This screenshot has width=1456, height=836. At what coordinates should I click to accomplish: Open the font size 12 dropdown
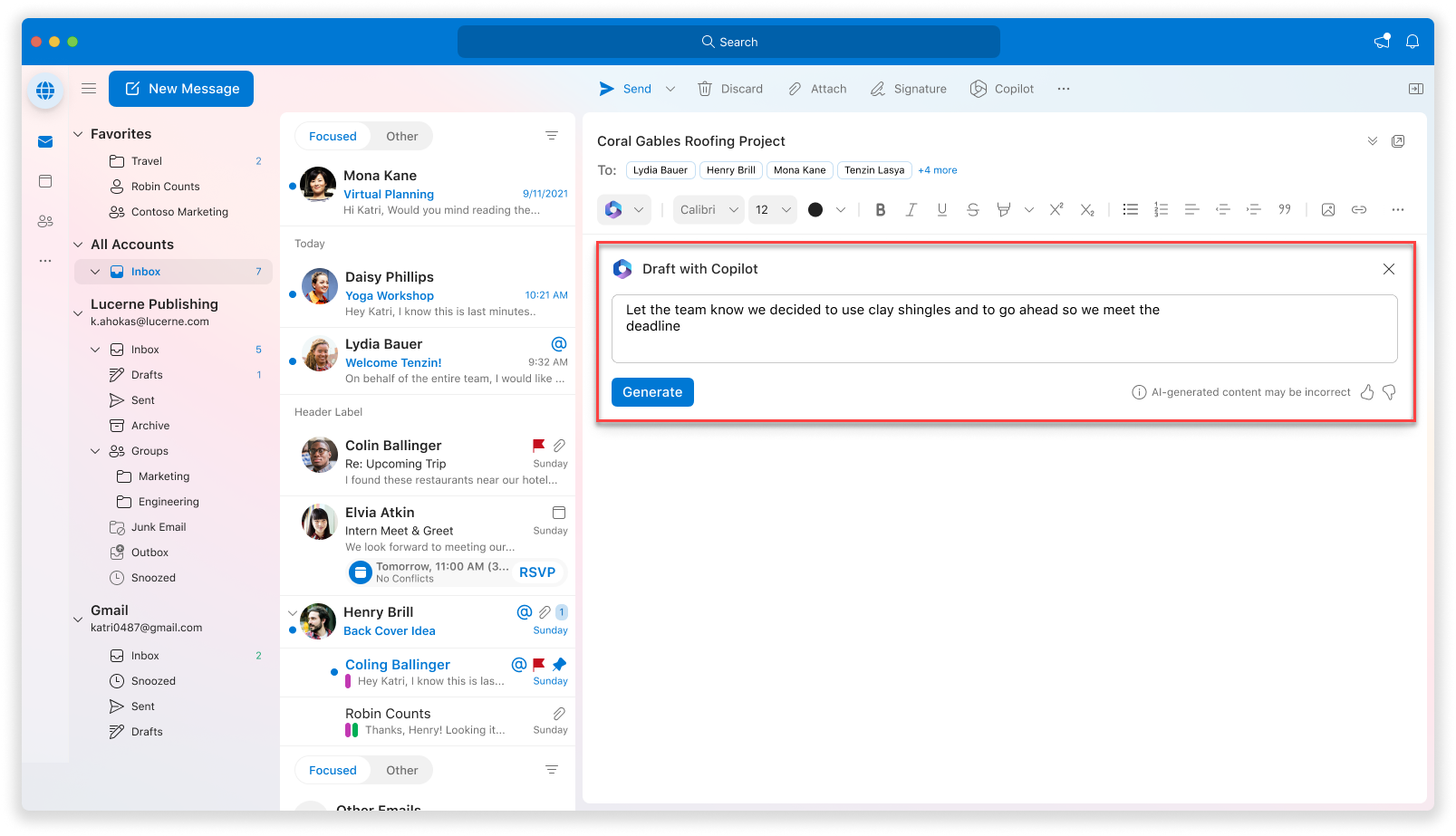click(773, 209)
